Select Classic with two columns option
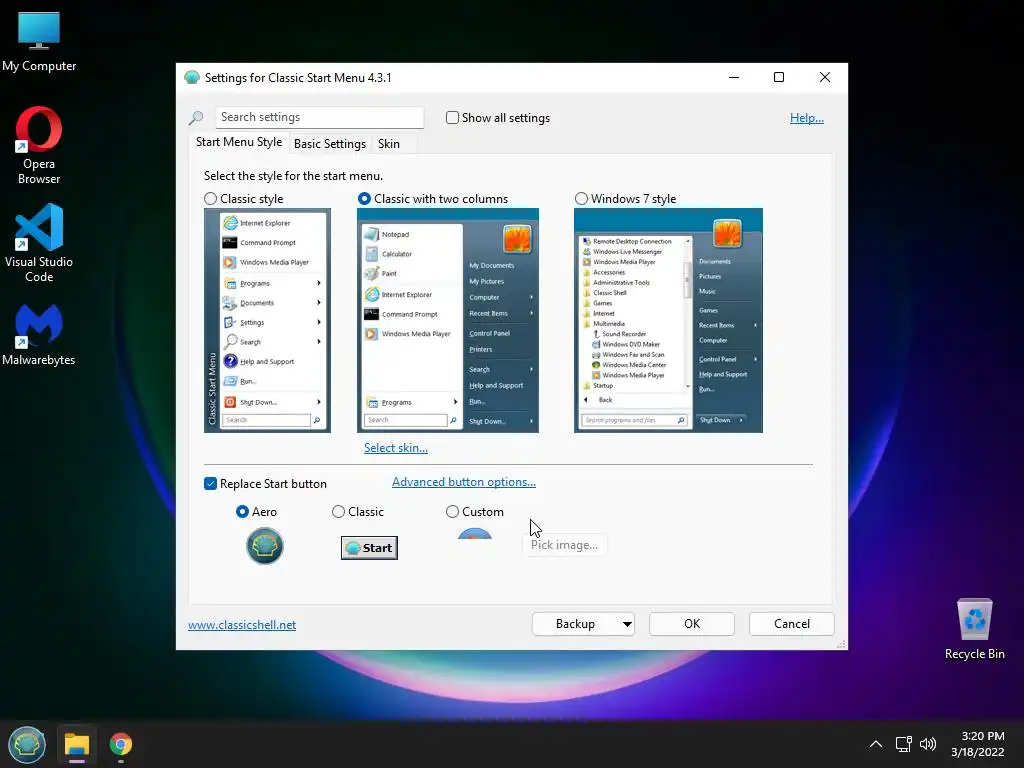Viewport: 1024px width, 768px height. coord(364,199)
